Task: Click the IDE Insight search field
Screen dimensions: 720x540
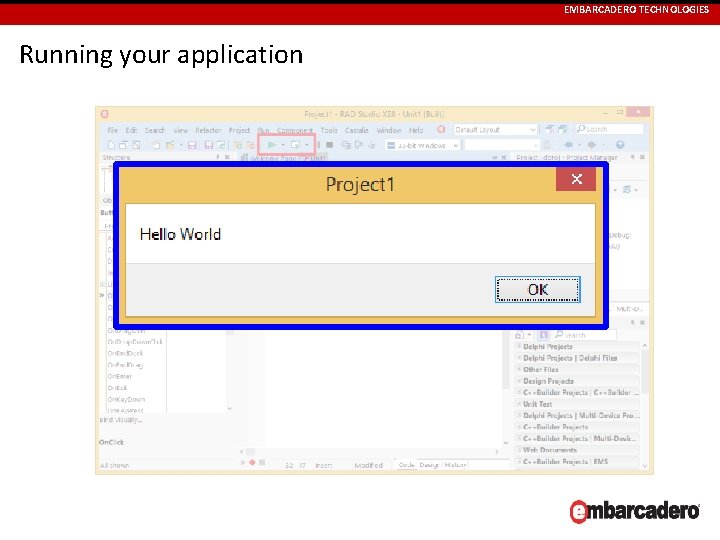Action: pos(609,129)
